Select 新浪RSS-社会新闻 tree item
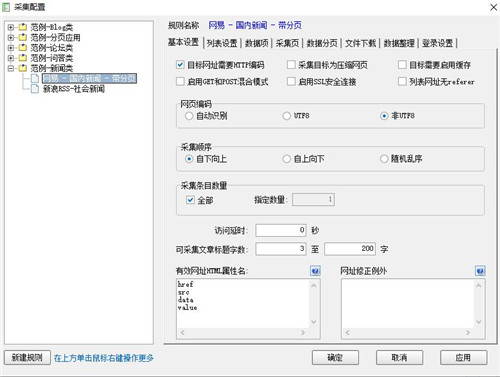The height and width of the screenshot is (377, 500). click(x=74, y=89)
